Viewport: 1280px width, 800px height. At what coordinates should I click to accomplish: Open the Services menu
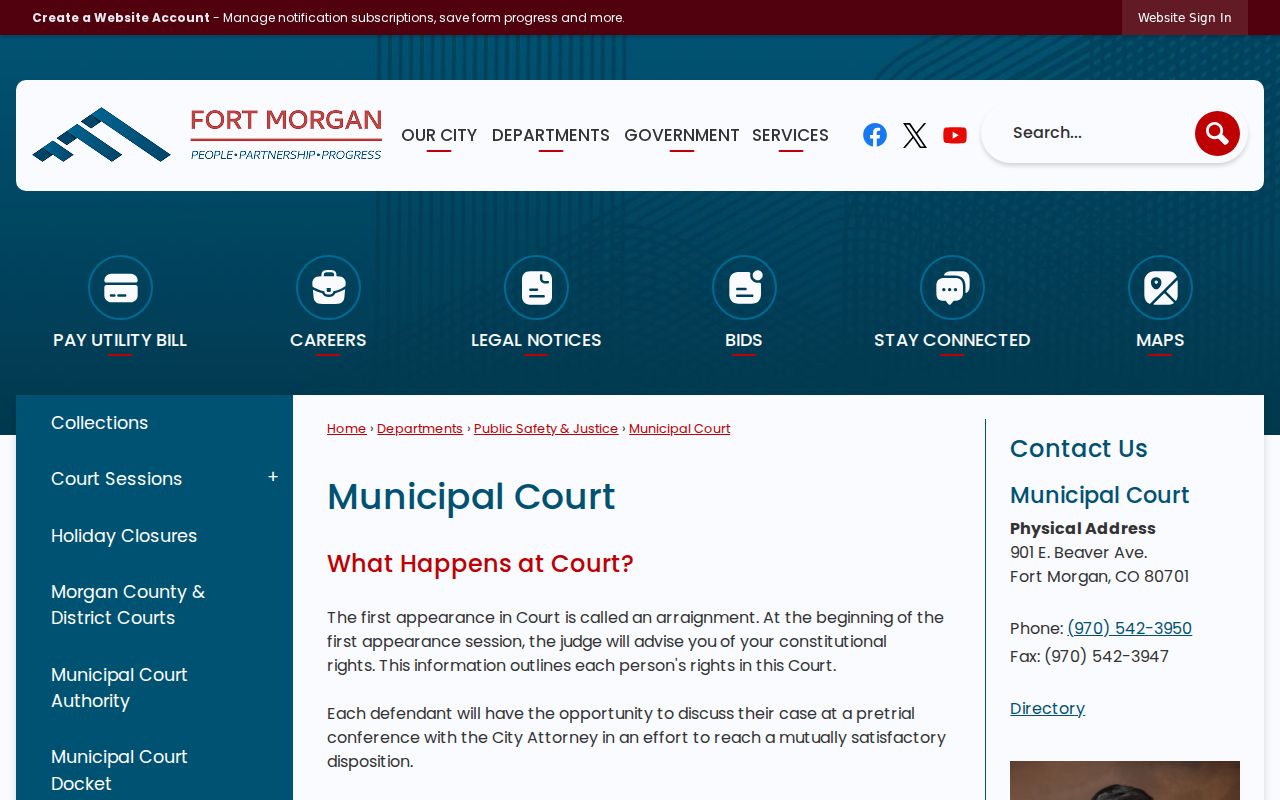coord(790,135)
